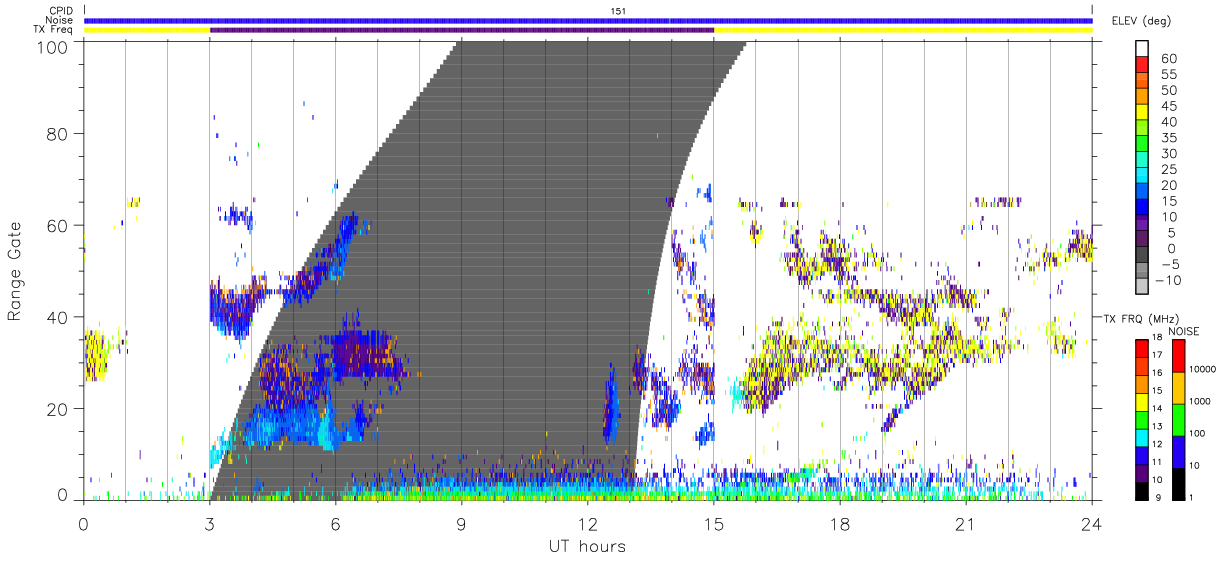
Task: Click the CPID label at top left
Action: [61, 10]
